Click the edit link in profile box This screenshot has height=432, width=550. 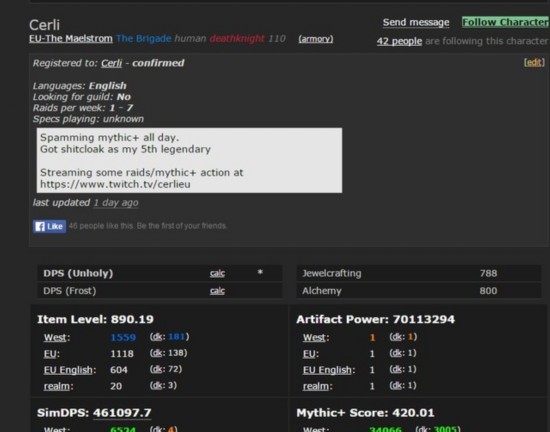[x=534, y=62]
